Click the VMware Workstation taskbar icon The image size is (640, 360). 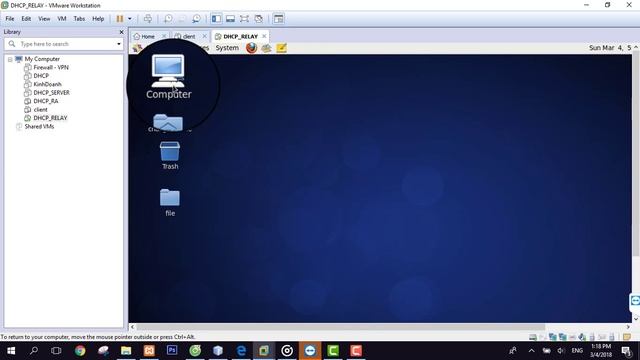coord(264,351)
